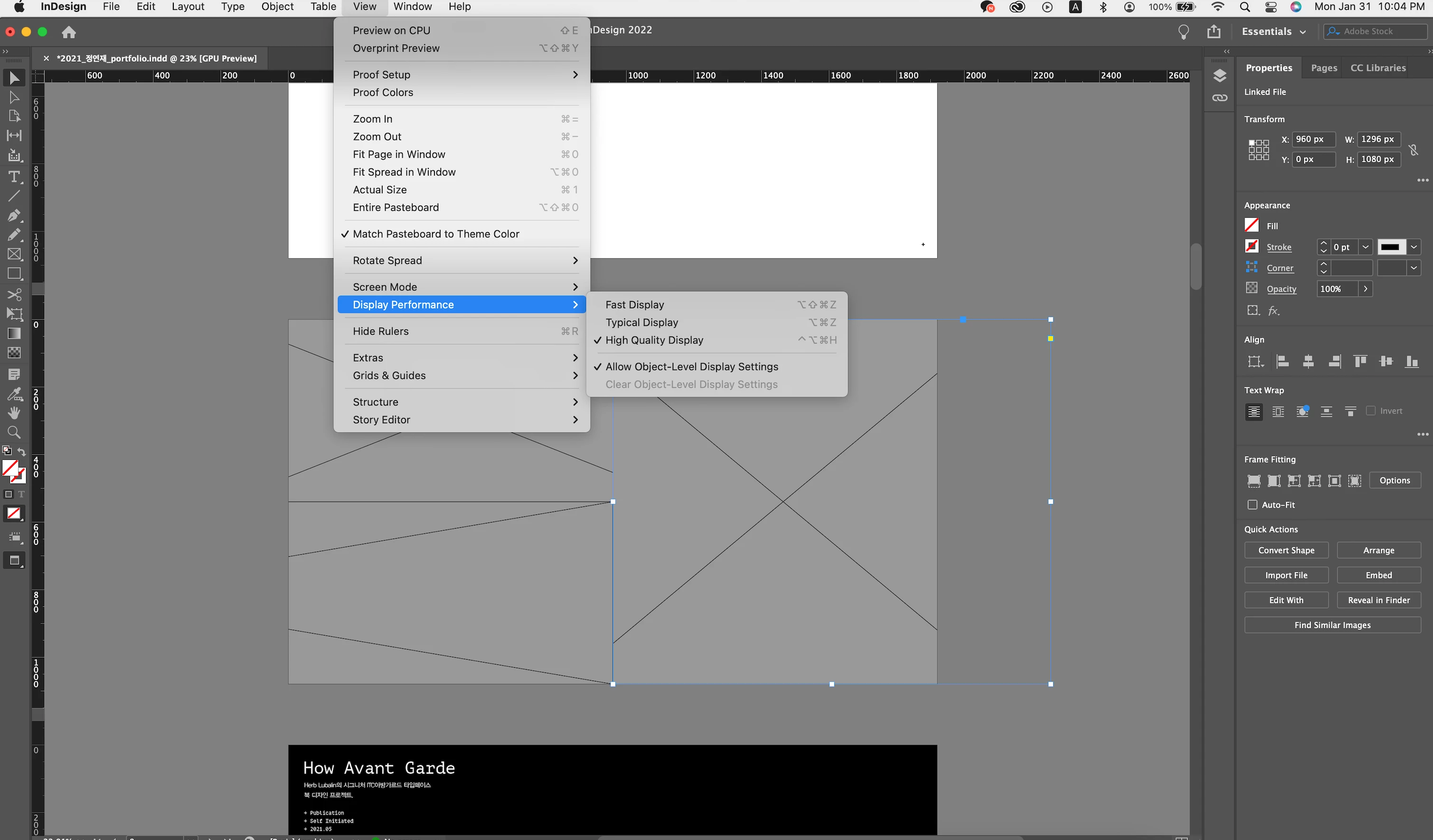
Task: Click the Layers panel icon
Action: click(1220, 75)
